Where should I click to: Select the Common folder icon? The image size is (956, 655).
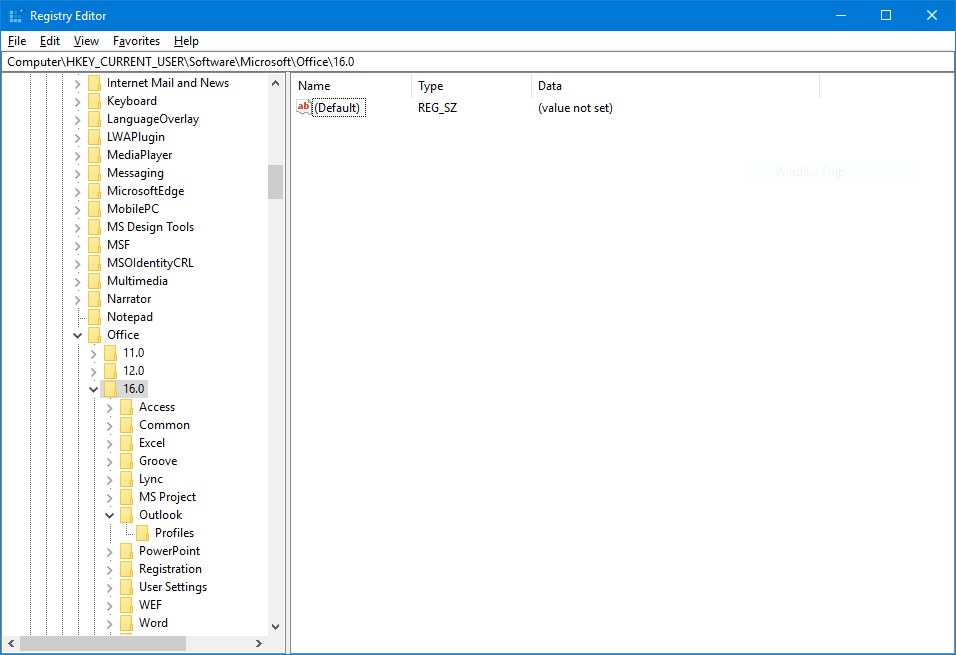coord(126,425)
